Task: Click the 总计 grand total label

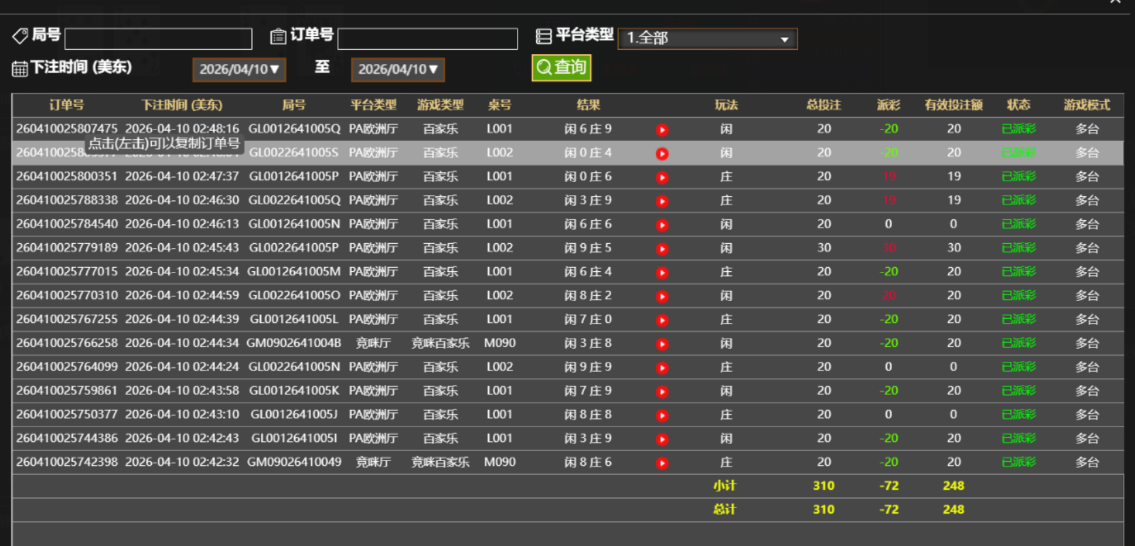Action: (x=725, y=510)
